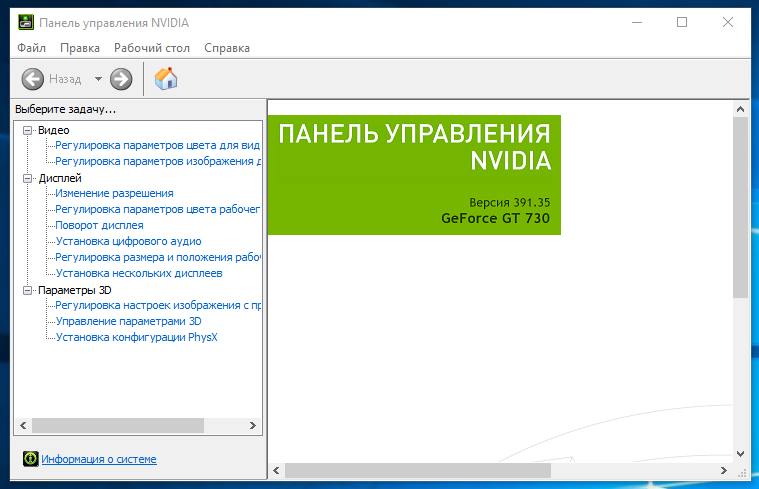759x489 pixels.
Task: Click the task tree right scroll arrow
Action: click(x=253, y=426)
